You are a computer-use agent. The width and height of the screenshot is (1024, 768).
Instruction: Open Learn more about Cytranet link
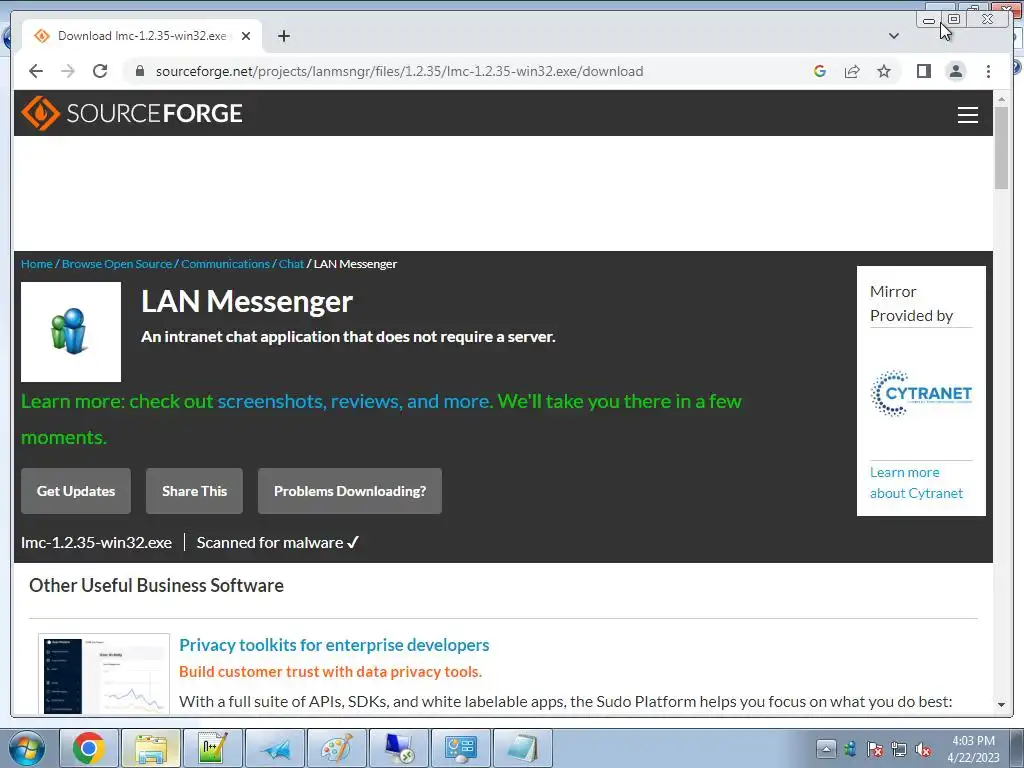click(916, 483)
